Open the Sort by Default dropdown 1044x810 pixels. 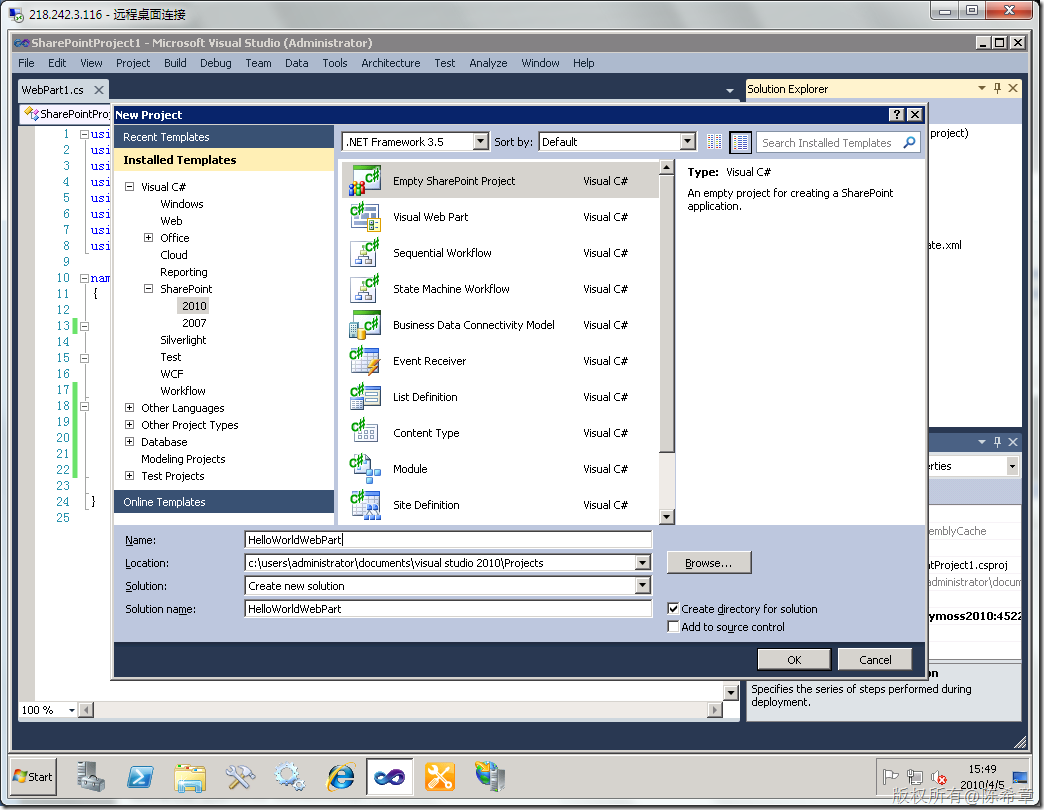[688, 142]
